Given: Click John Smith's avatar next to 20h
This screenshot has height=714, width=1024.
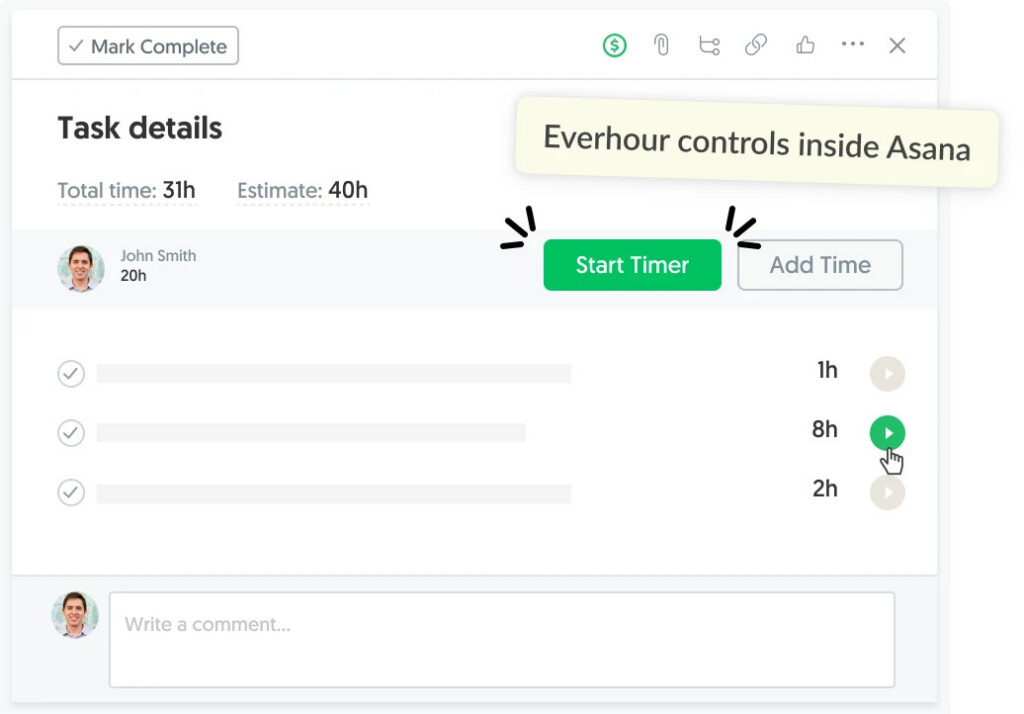Looking at the screenshot, I should 81,267.
